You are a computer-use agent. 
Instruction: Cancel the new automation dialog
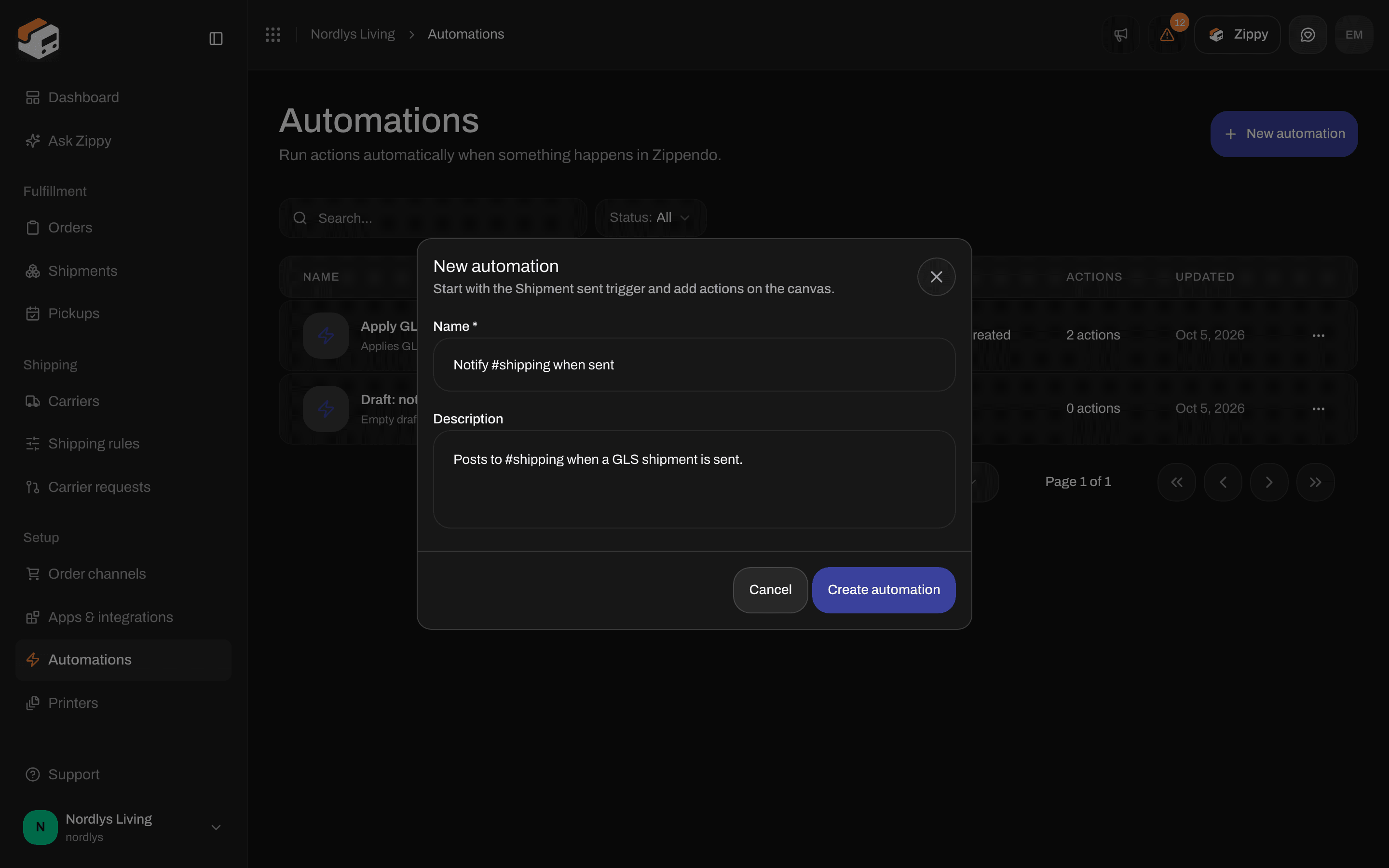(x=770, y=590)
